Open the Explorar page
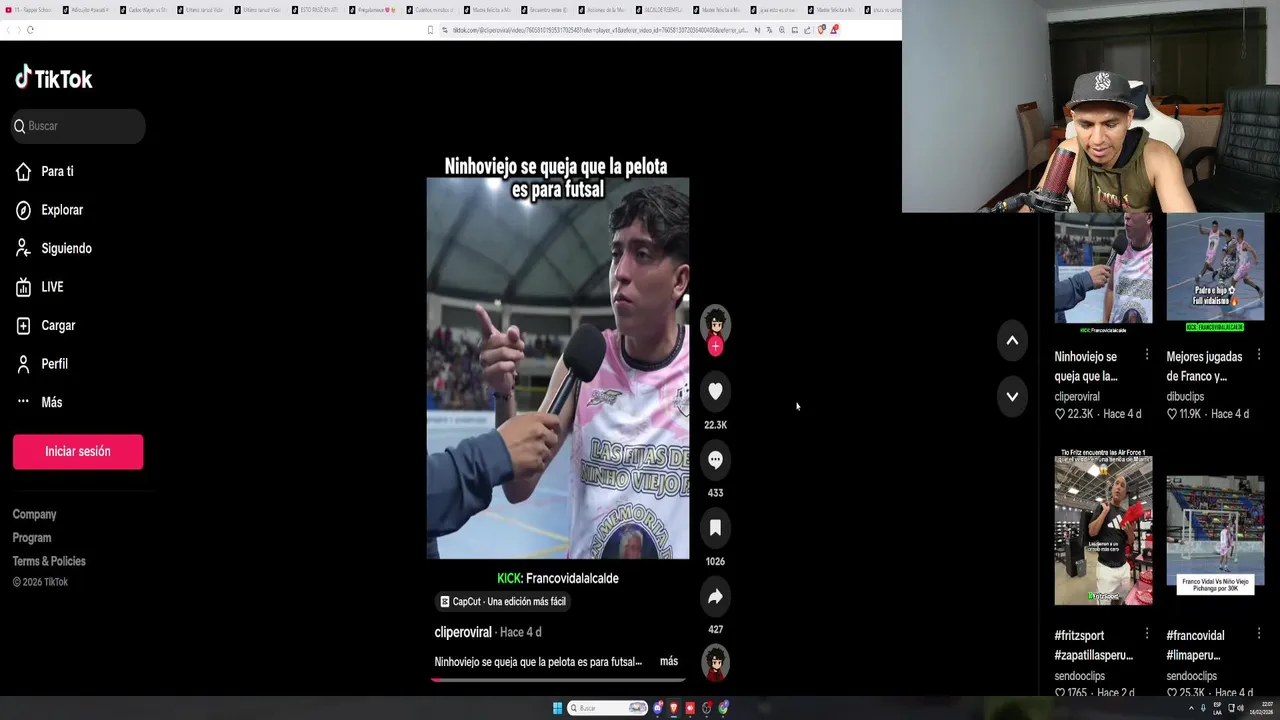Viewport: 1280px width, 720px height. coord(49,210)
